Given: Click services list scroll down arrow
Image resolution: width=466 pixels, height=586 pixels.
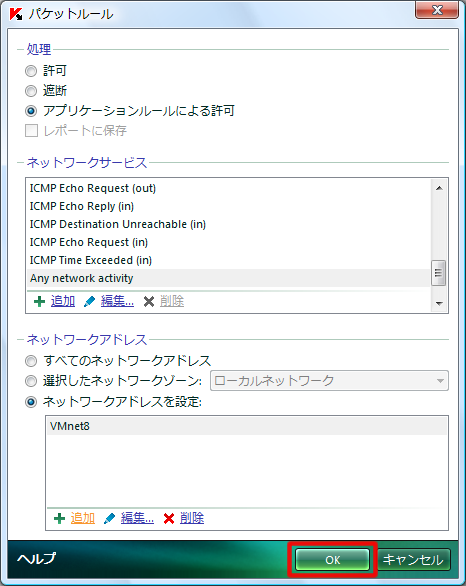Looking at the screenshot, I should click(x=439, y=303).
